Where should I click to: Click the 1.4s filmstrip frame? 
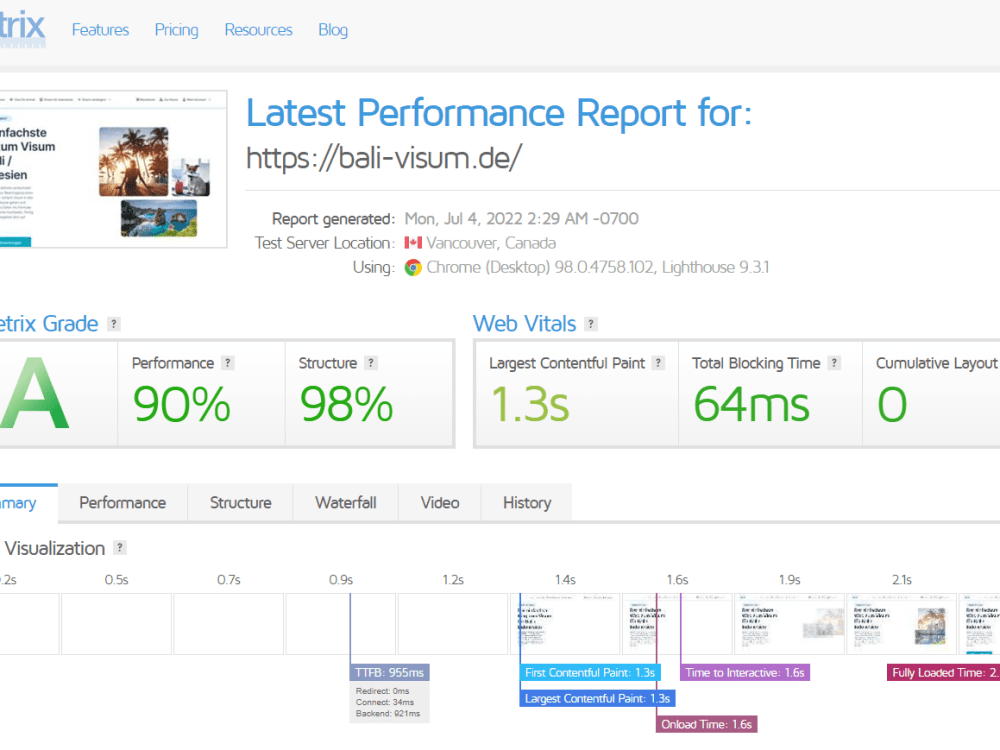565,624
